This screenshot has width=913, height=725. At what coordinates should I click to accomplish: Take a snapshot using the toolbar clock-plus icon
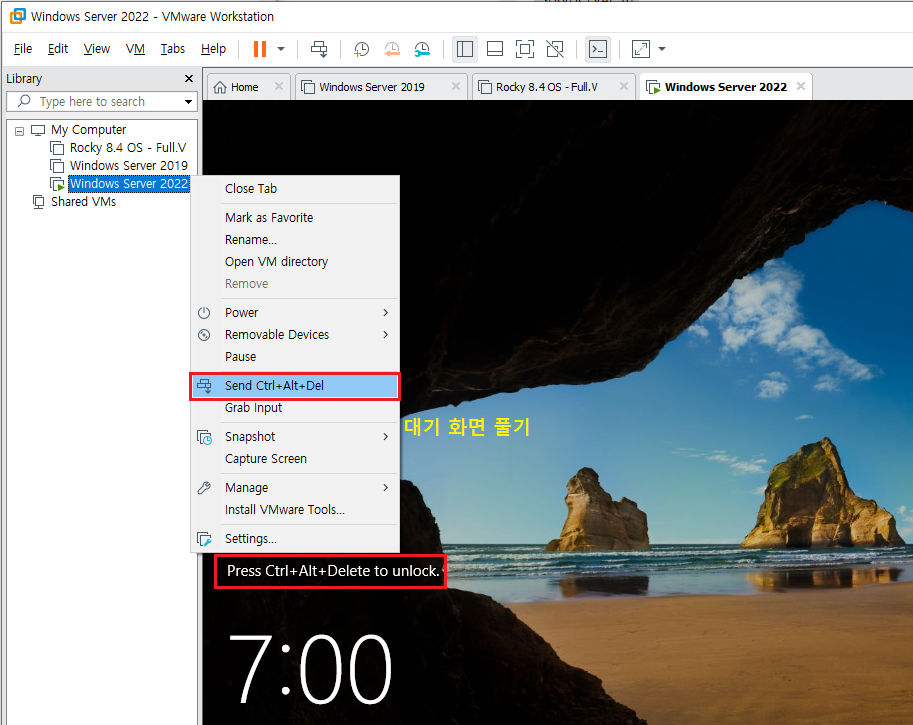point(361,49)
